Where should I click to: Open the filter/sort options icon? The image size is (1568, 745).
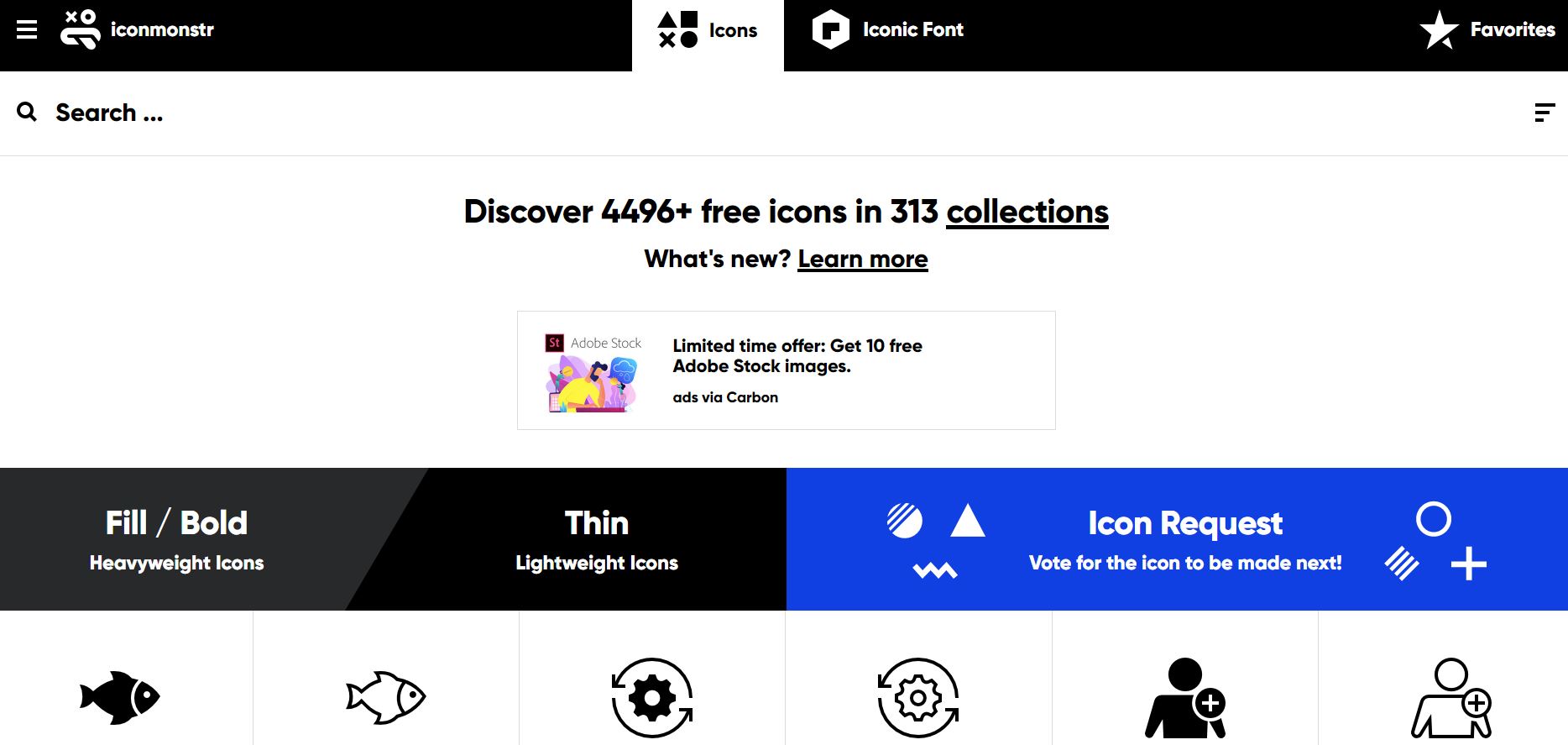1544,112
